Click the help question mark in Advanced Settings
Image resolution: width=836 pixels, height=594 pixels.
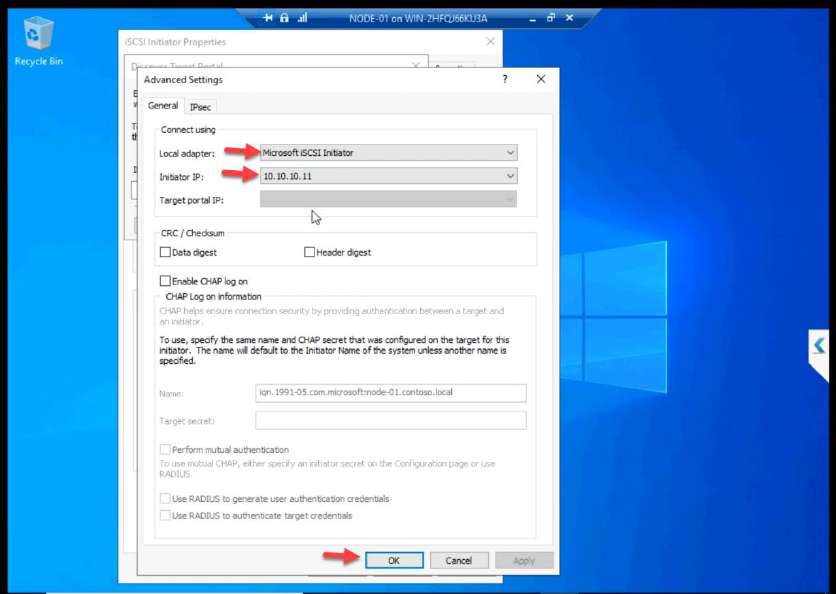pos(504,79)
